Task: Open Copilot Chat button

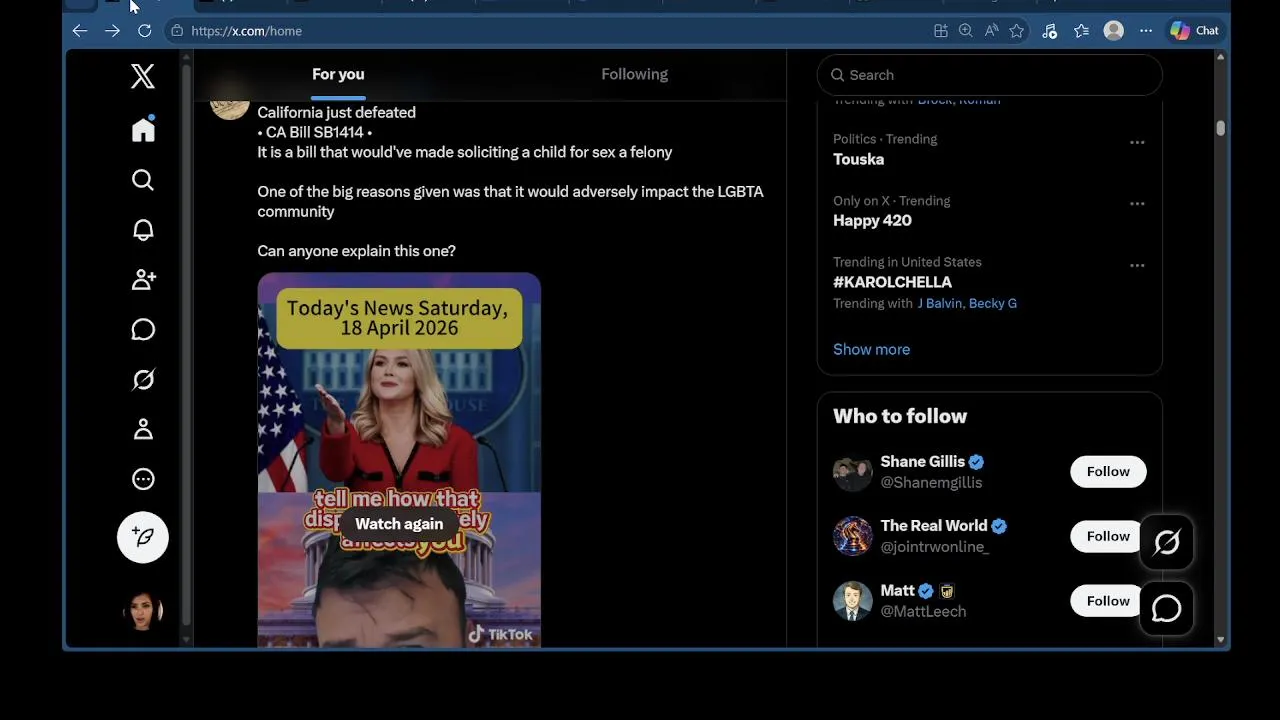Action: (1195, 31)
